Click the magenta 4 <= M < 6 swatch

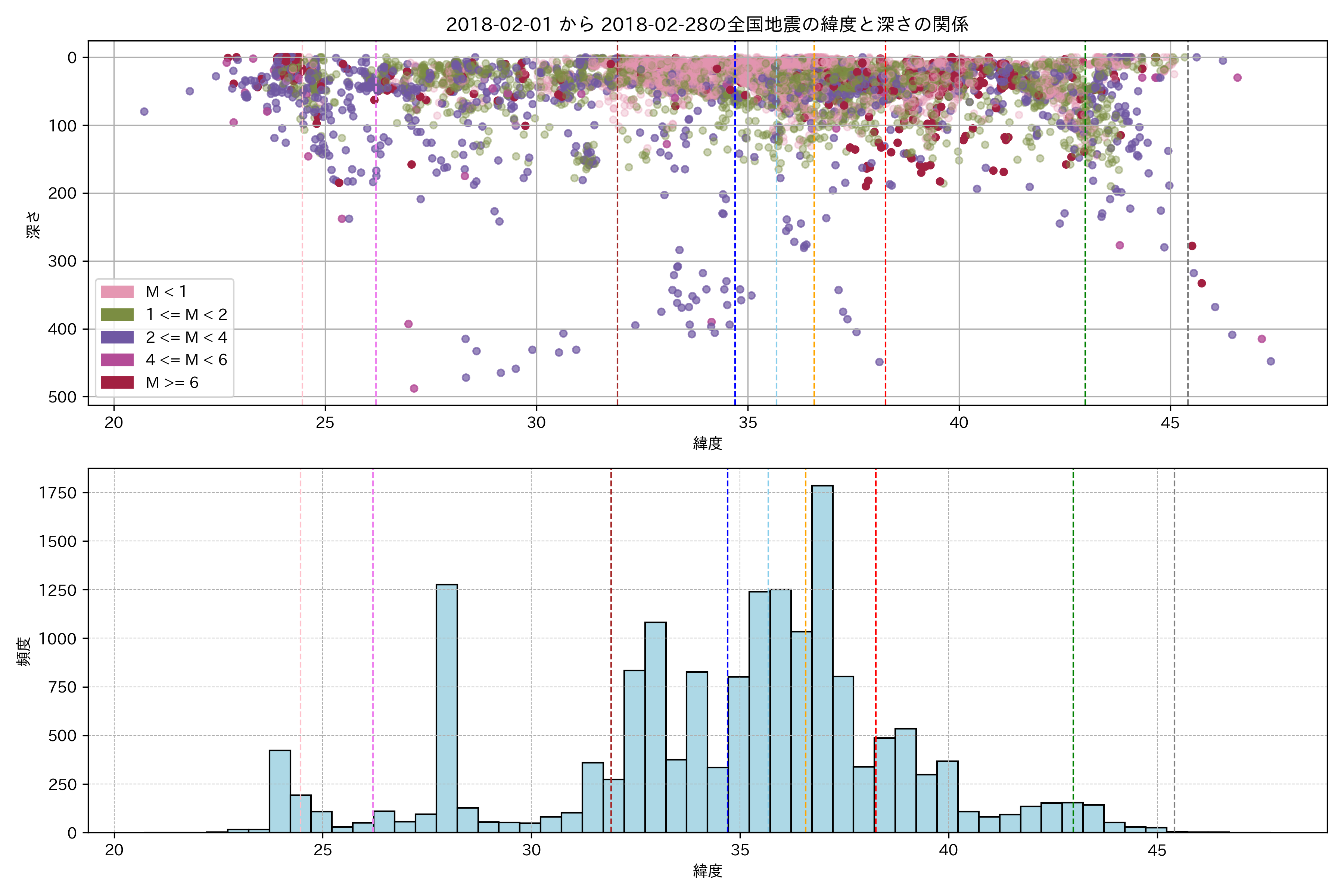tap(117, 360)
